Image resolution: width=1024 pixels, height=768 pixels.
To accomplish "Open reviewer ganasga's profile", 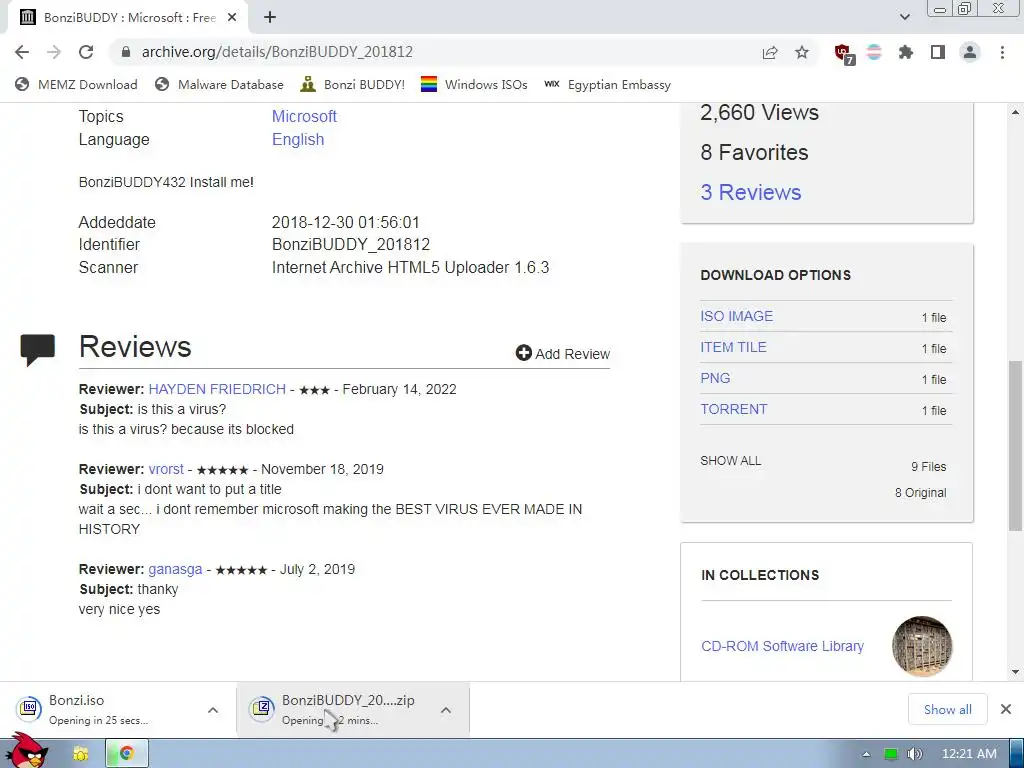I will [175, 569].
